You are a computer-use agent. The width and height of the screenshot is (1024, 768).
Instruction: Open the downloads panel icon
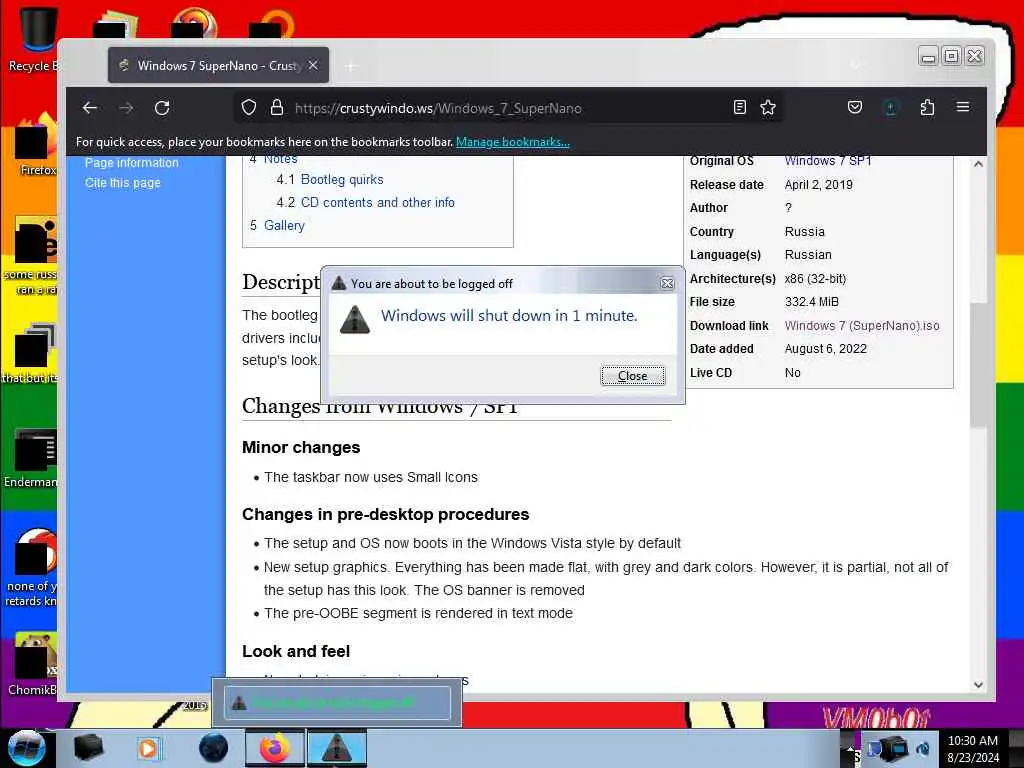coord(890,108)
